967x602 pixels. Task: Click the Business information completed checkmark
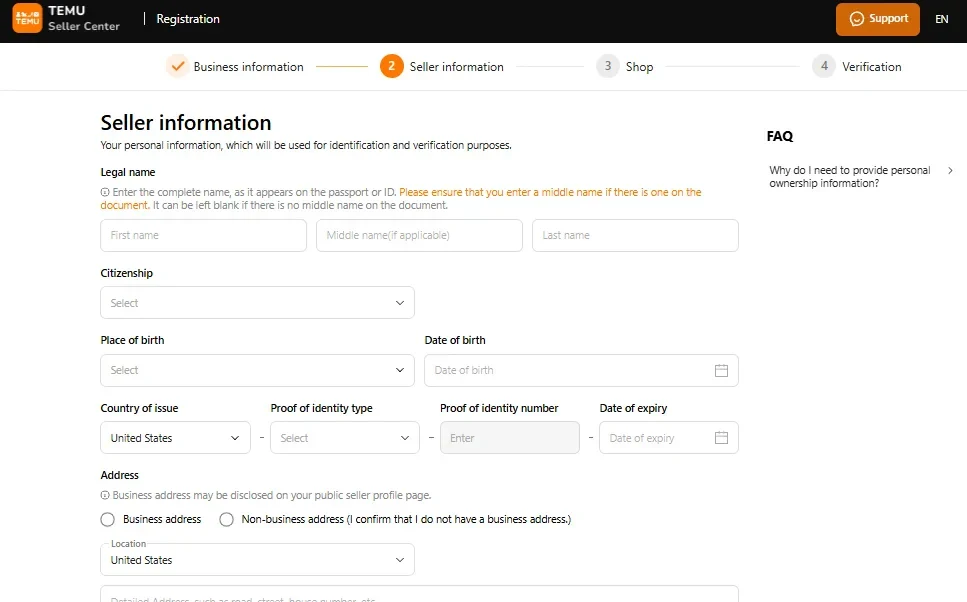click(179, 66)
